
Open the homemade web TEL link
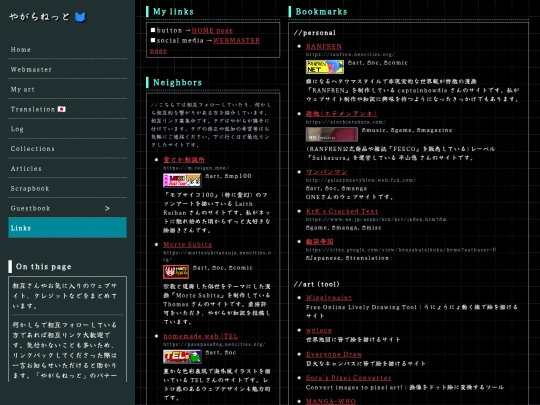(x=200, y=336)
